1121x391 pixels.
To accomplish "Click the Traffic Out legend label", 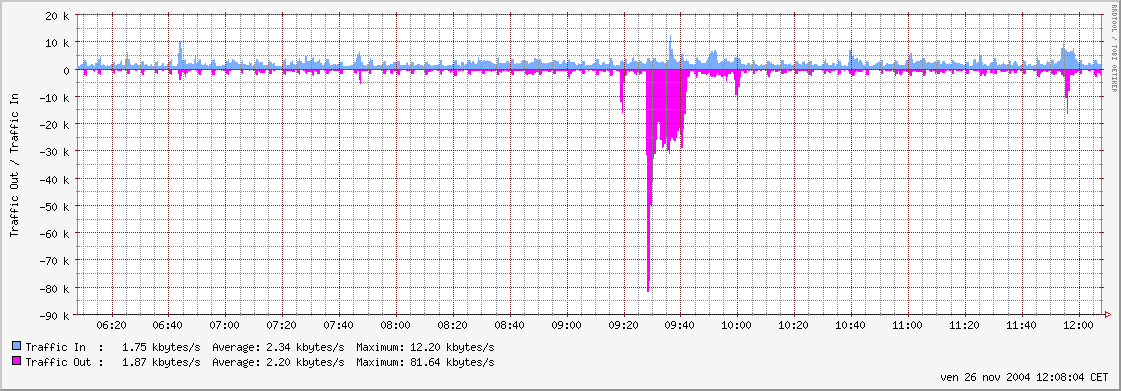I will pyautogui.click(x=59, y=362).
